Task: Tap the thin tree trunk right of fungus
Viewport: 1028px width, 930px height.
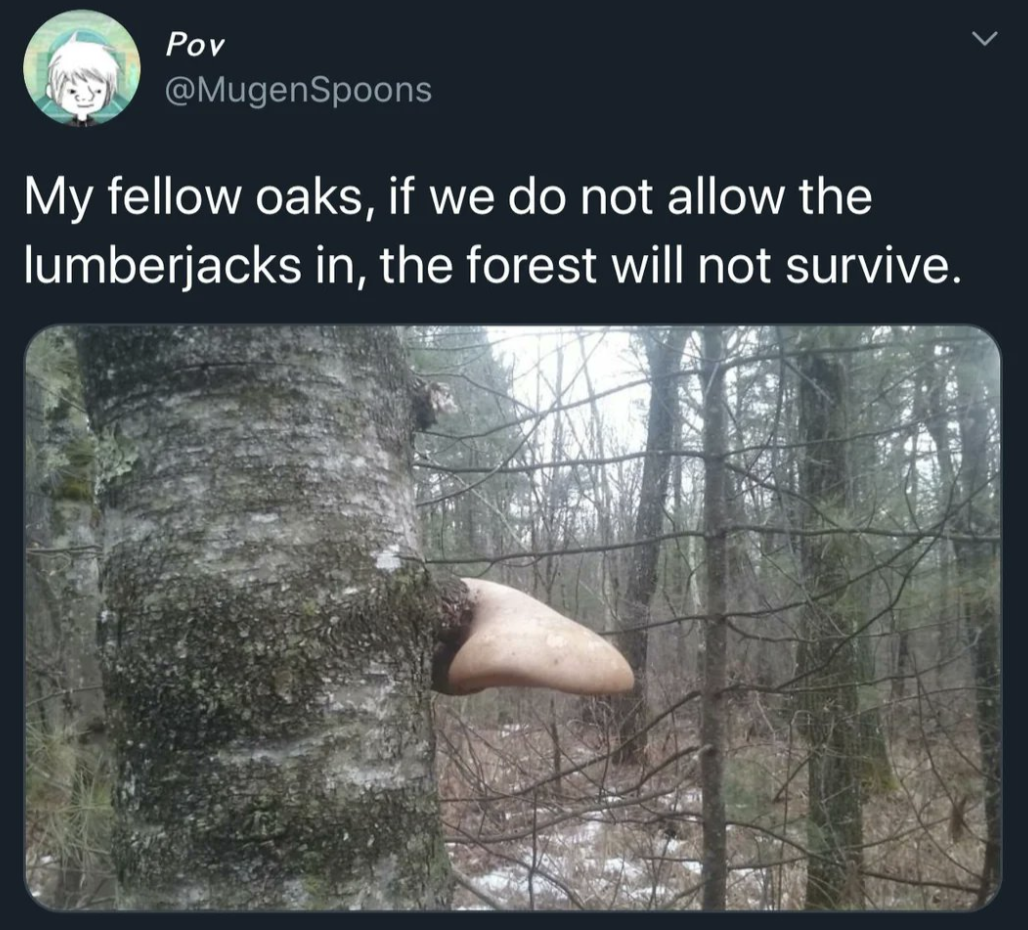Action: tap(713, 616)
